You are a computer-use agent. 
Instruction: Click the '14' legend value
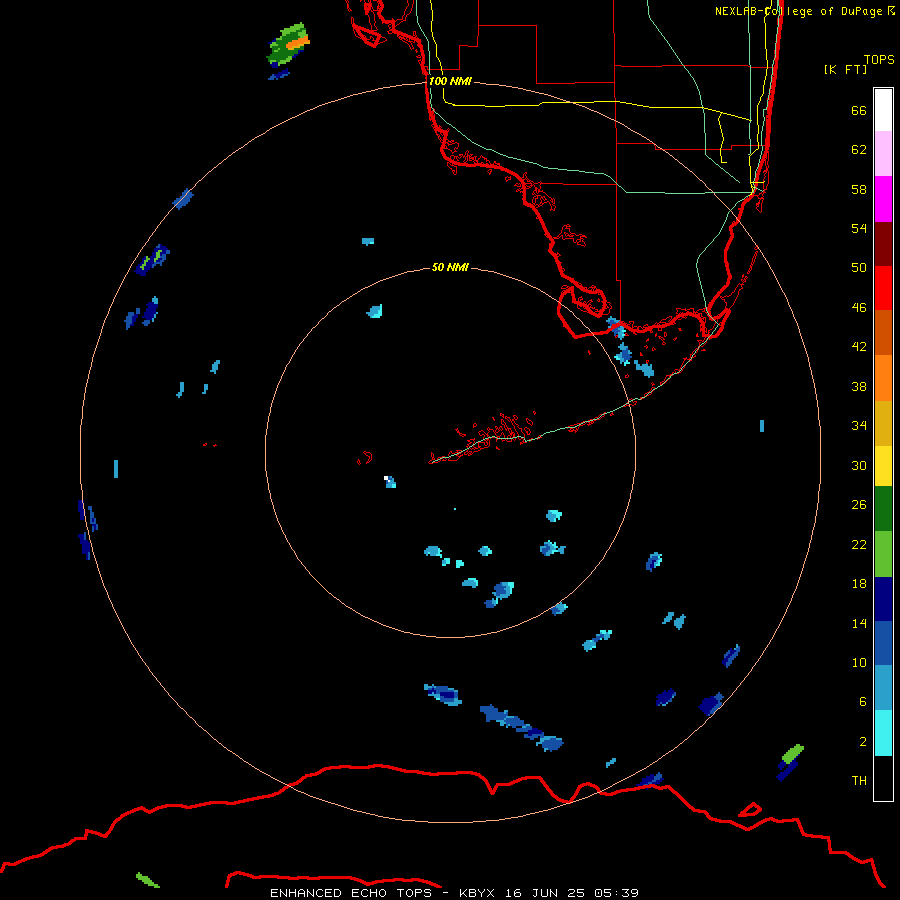coord(859,623)
